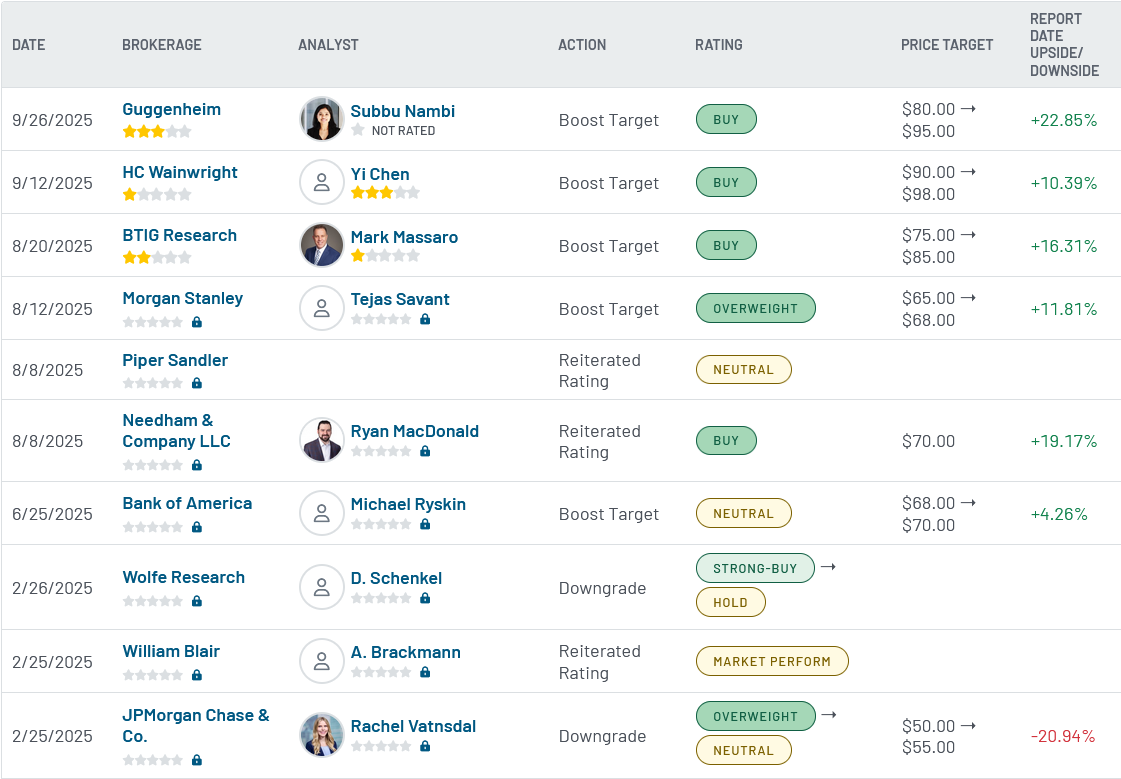This screenshot has height=779, width=1121.
Task: Click the -20.94% downside value
Action: (1062, 736)
